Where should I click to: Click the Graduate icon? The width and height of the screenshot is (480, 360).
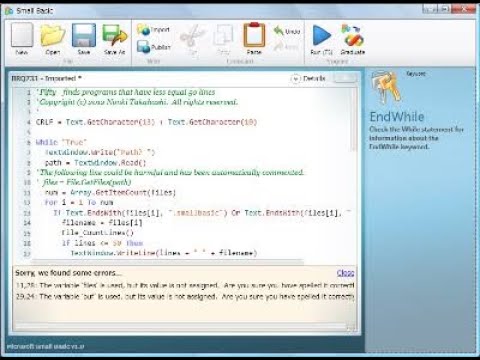point(353,39)
